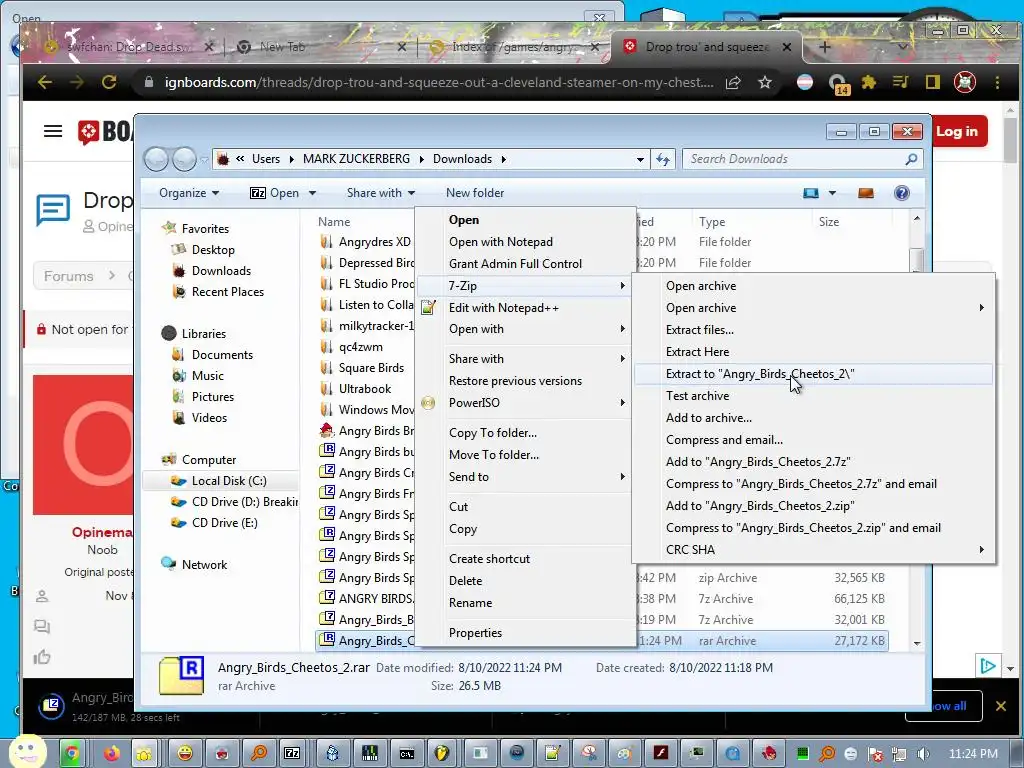Open Chrome's new tab plus button

tap(824, 47)
